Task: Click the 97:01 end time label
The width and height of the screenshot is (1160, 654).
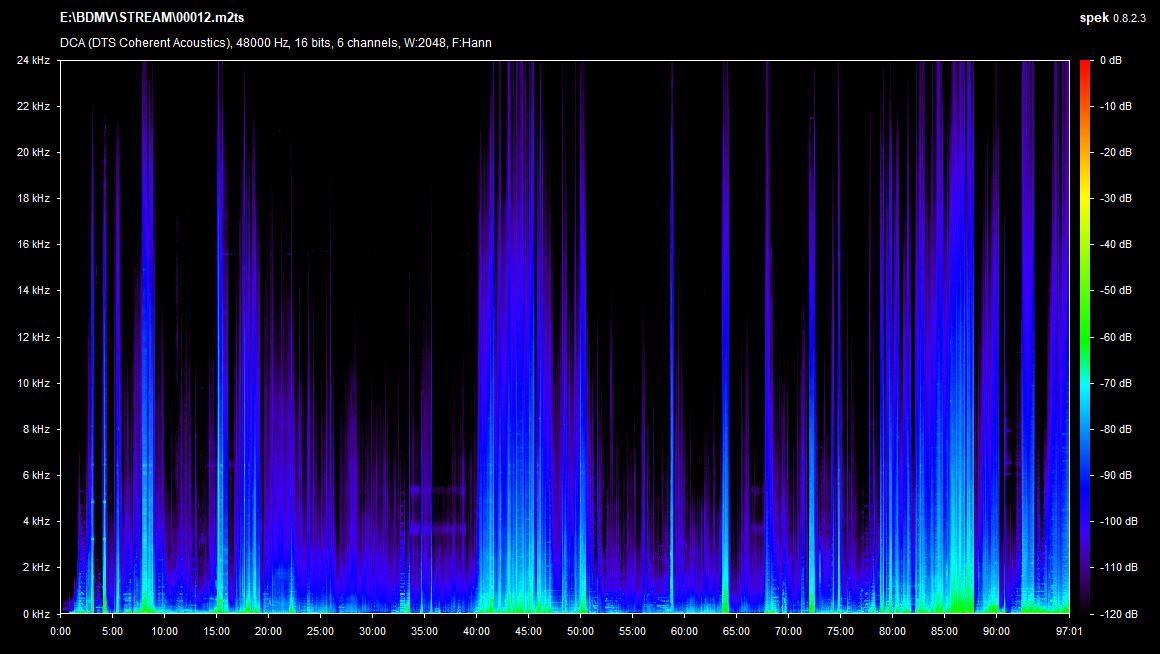Action: click(1070, 631)
